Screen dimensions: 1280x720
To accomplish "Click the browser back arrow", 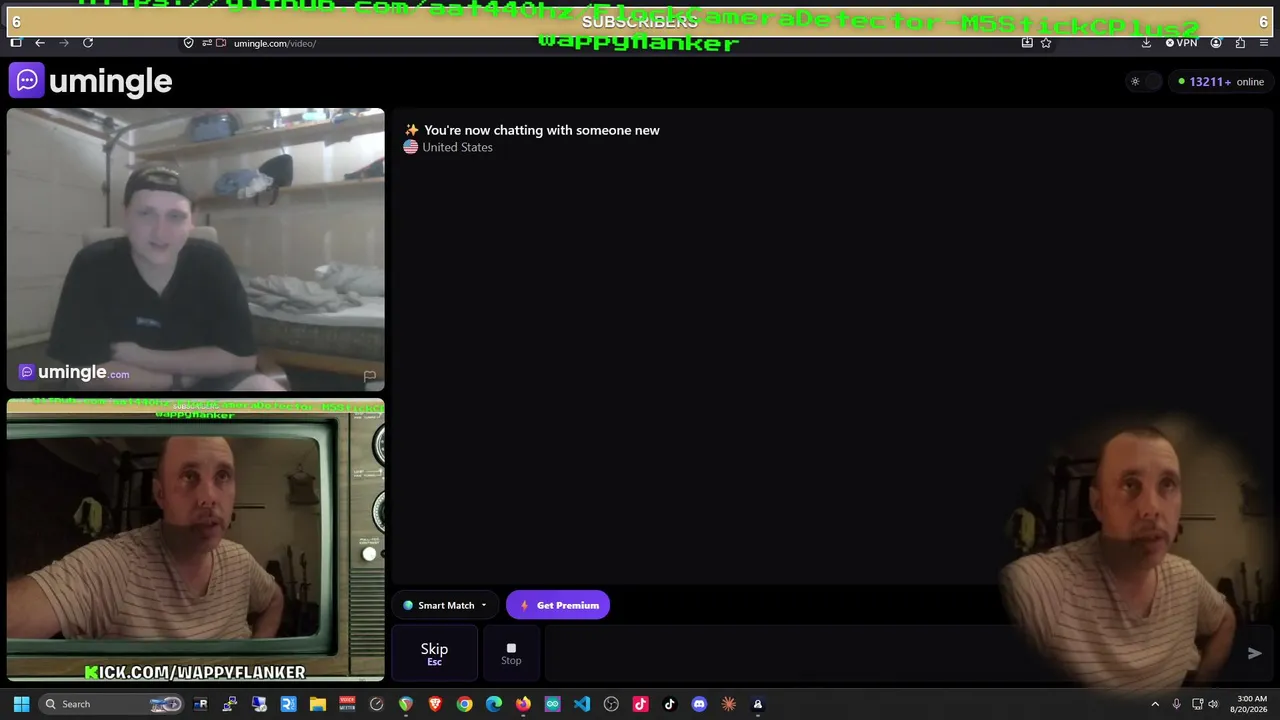I will click(40, 43).
